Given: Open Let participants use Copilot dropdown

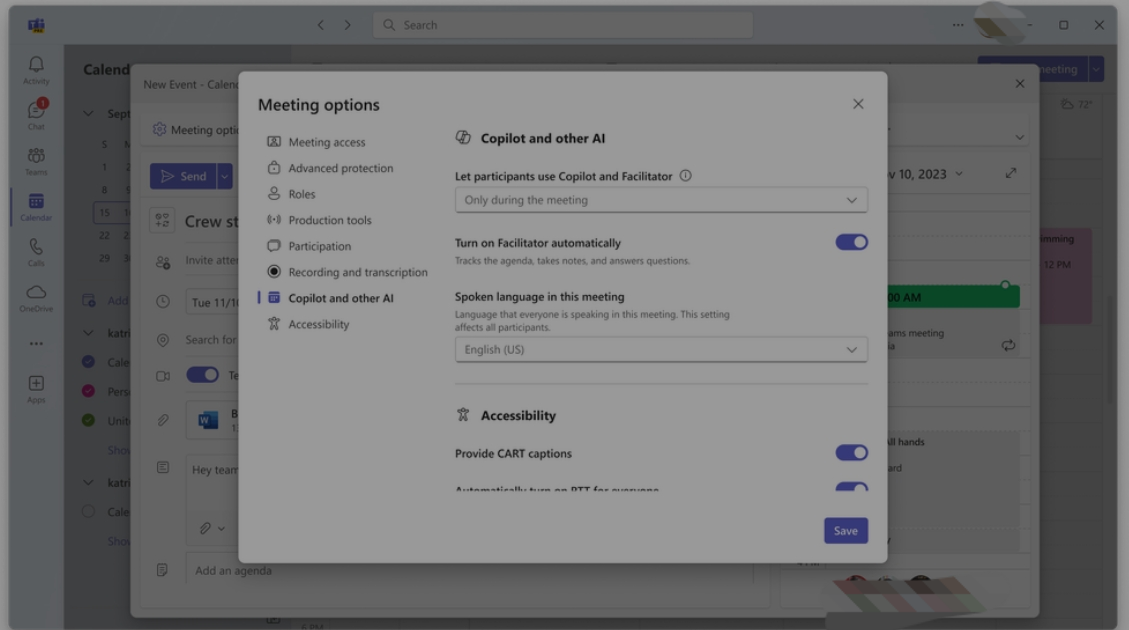Looking at the screenshot, I should coord(661,200).
